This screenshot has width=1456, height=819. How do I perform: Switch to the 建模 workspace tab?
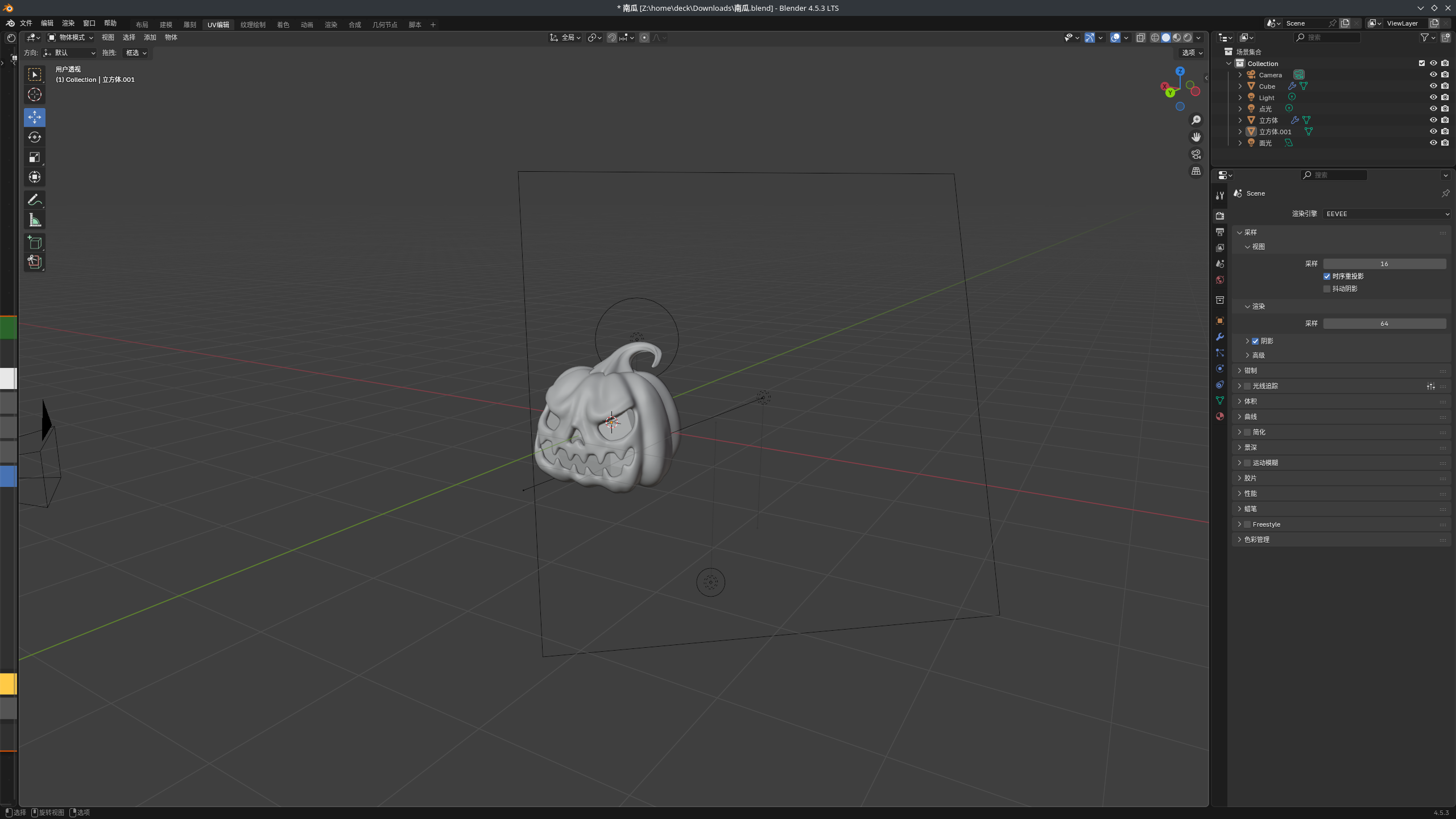click(166, 24)
